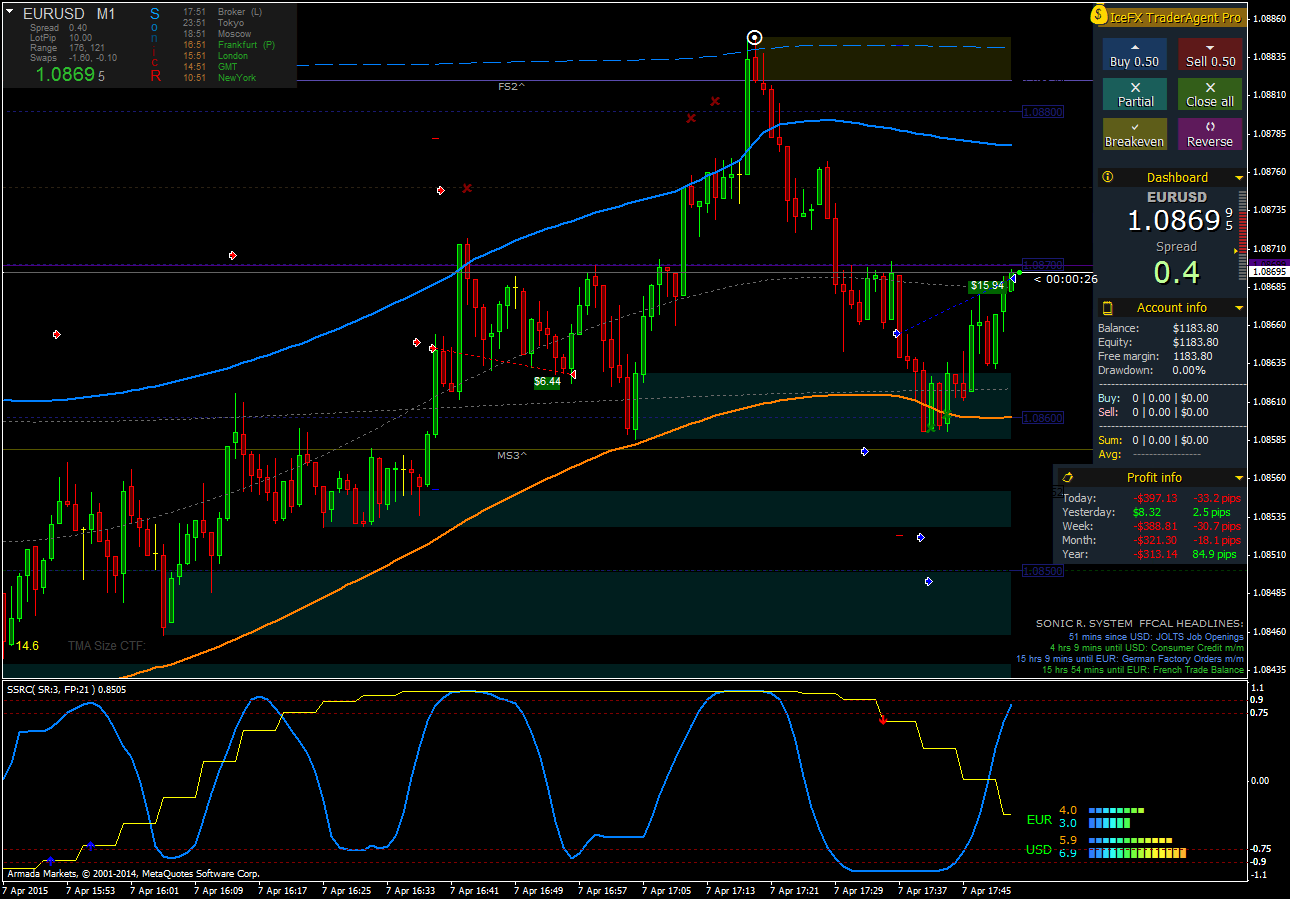Click the Sell 0.50 button
Screen dimensions: 1290x899
[1210, 54]
